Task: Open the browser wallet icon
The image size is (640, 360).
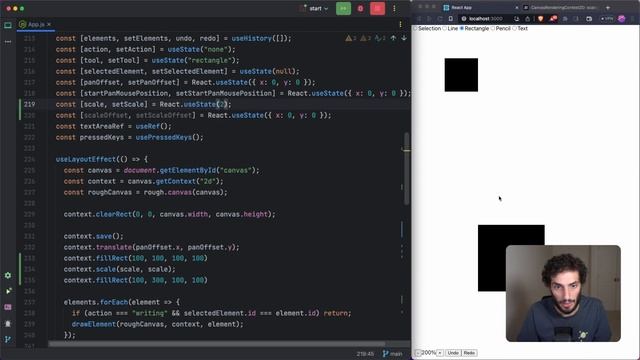Action: pos(589,19)
